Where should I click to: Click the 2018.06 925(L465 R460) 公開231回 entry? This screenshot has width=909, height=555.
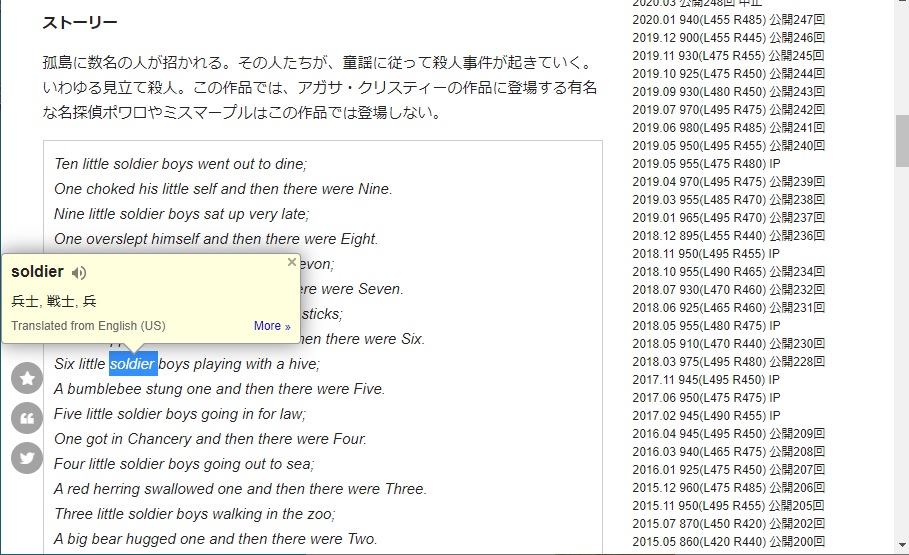click(x=728, y=307)
